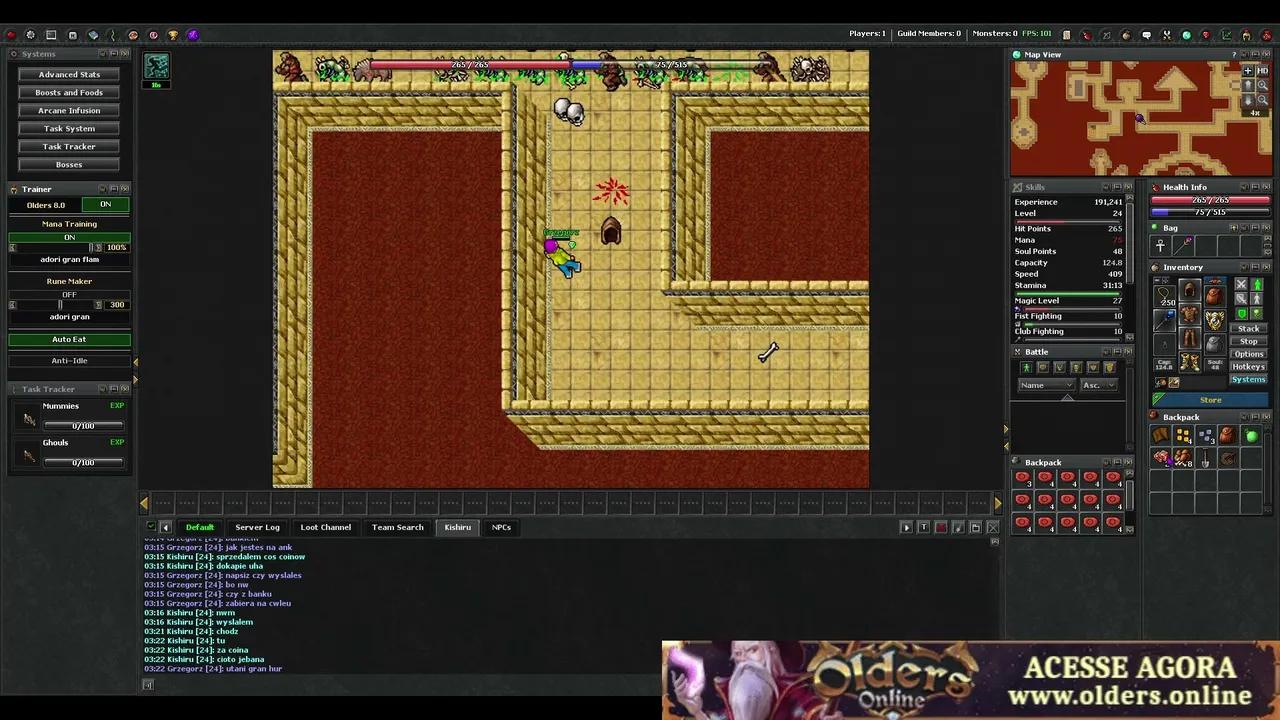Viewport: 1280px width, 720px height.
Task: Open the Loot Channel tab
Action: 326,527
